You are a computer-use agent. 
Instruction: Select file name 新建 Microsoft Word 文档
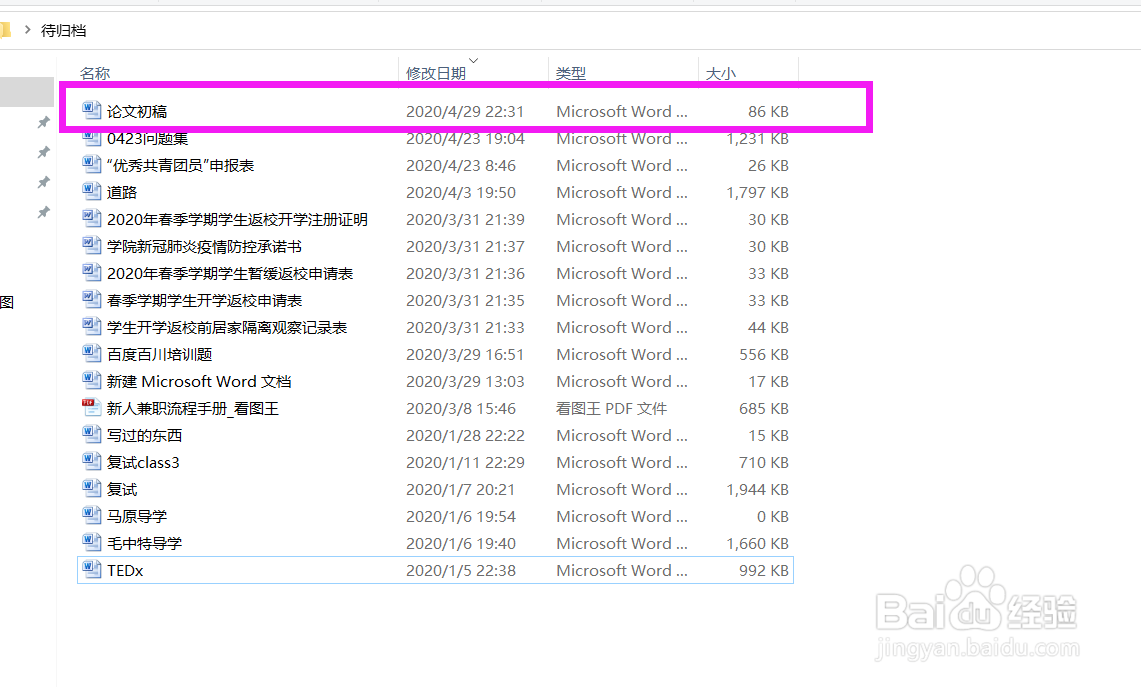(x=199, y=381)
